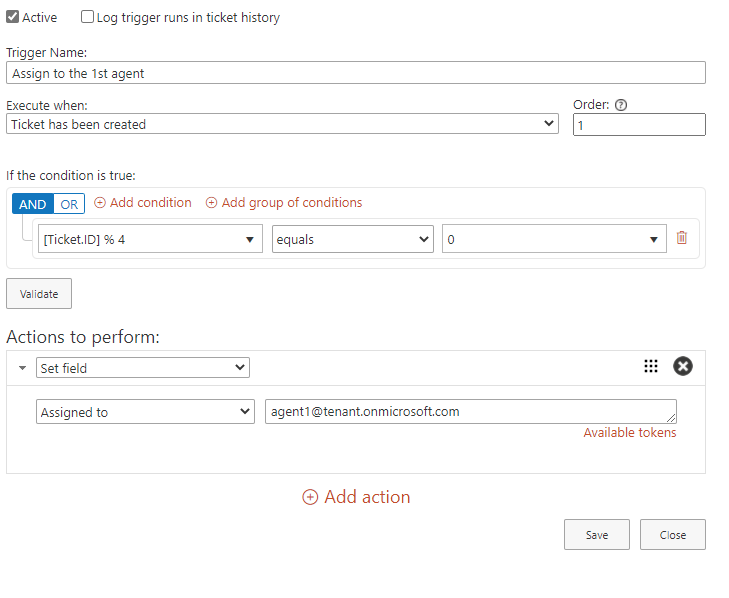Screen dimensions: 729x598
Task: Click the Validate button
Action: pos(39,293)
